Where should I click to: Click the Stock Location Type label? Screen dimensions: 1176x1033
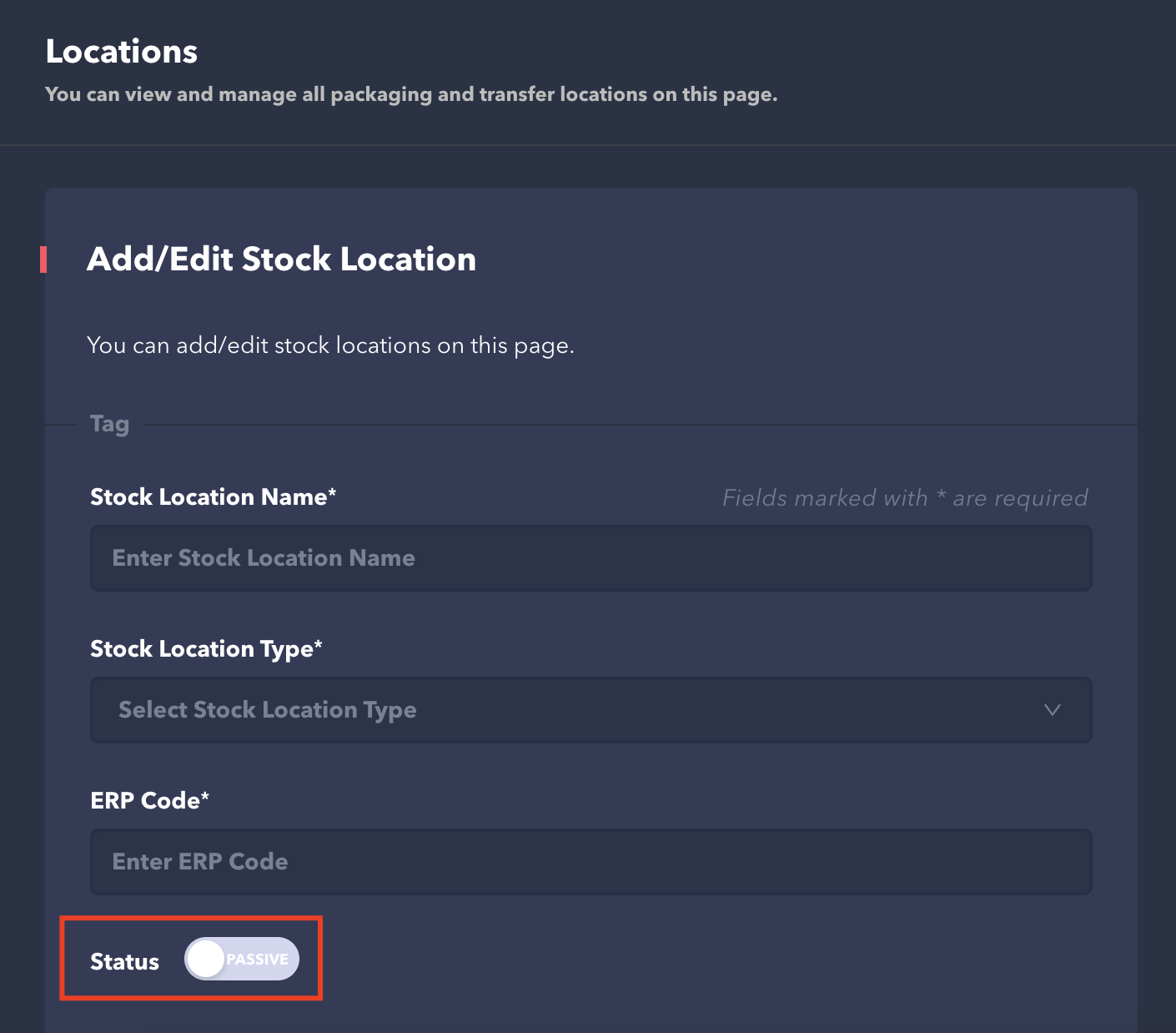click(x=206, y=649)
